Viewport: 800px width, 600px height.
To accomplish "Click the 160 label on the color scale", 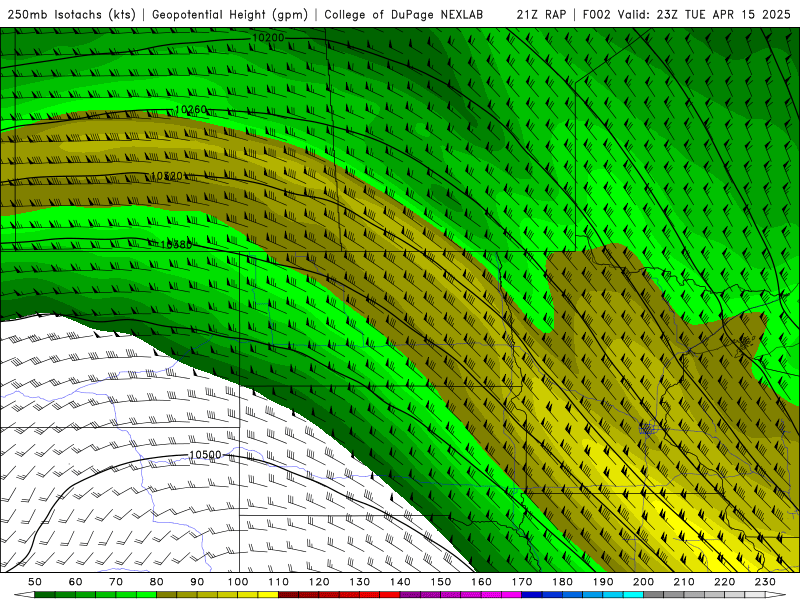I will 481,582.
